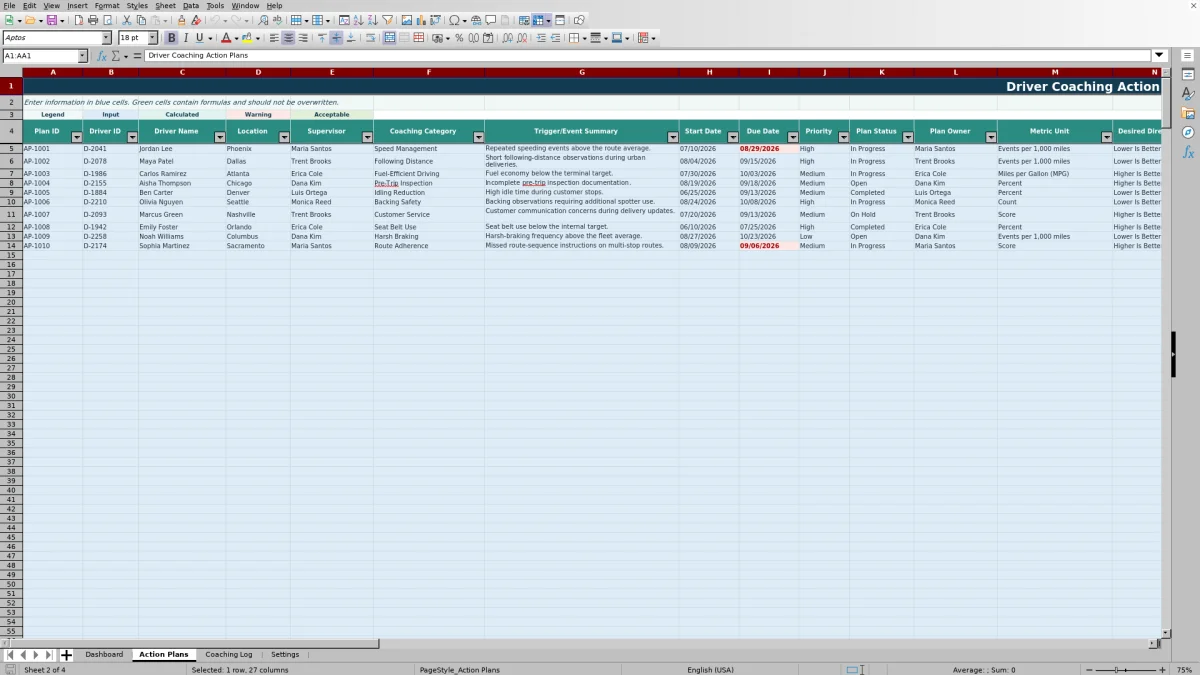Click the Insert Special Character omega icon

[455, 20]
